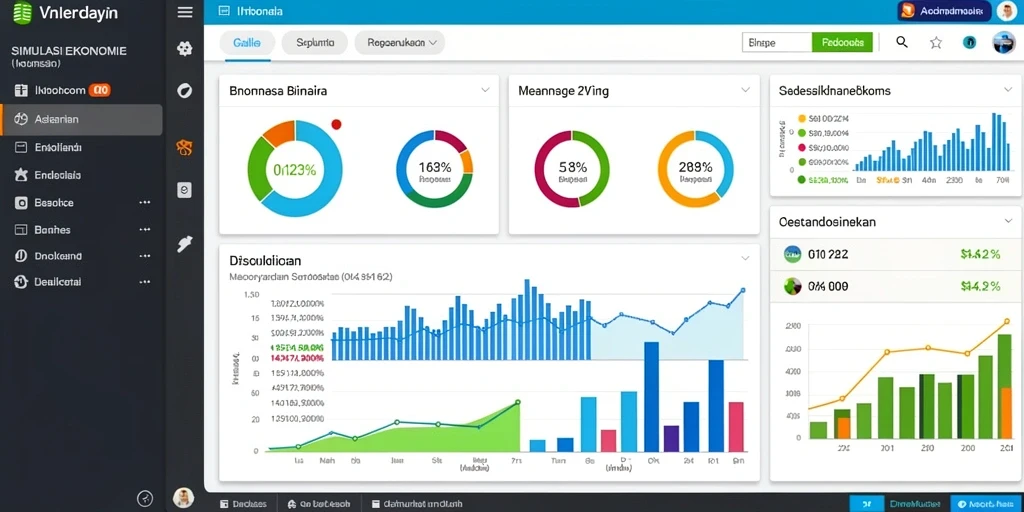
Task: Click the teal round icon beside the star
Action: [x=970, y=43]
